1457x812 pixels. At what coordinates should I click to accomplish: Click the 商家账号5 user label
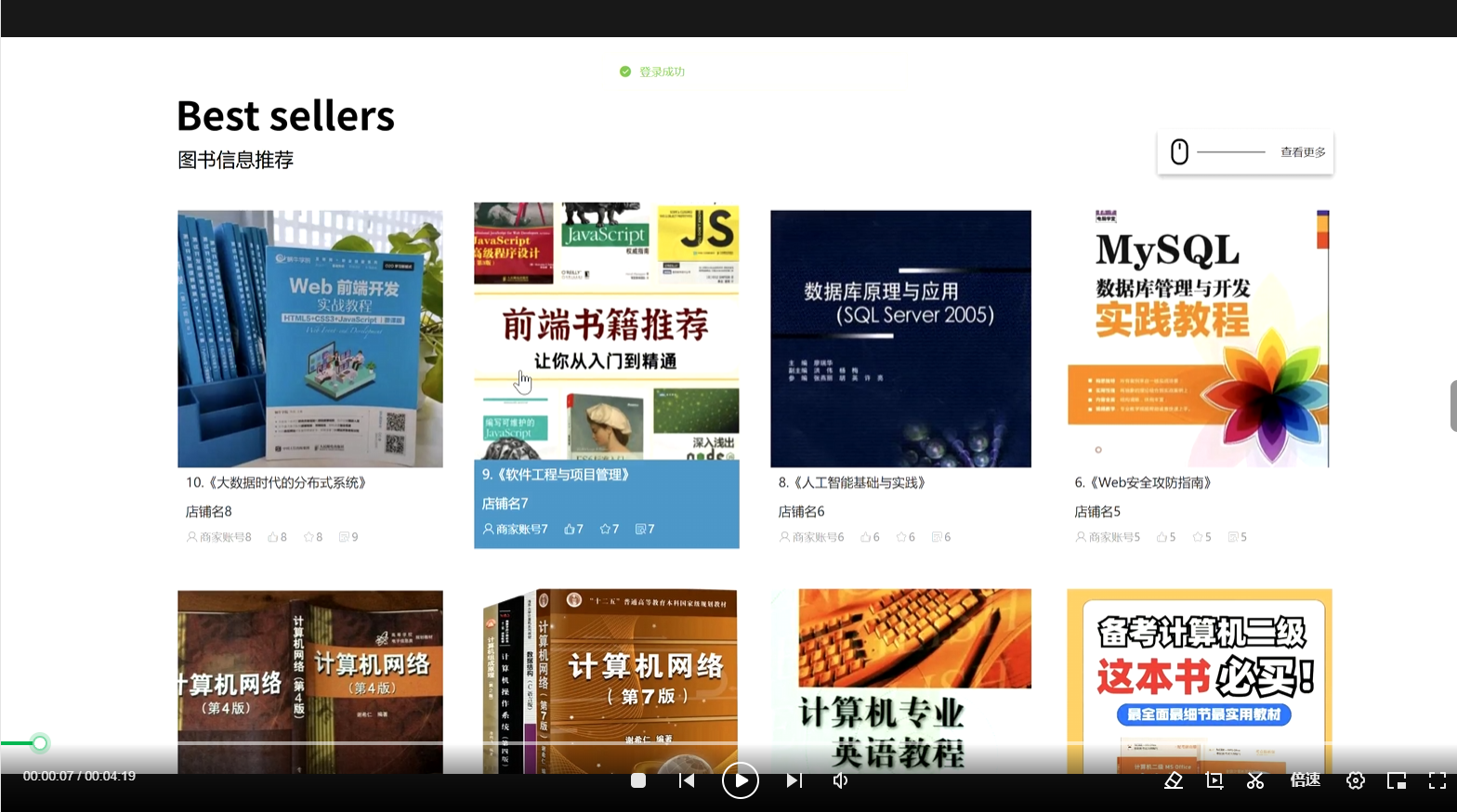1109,537
